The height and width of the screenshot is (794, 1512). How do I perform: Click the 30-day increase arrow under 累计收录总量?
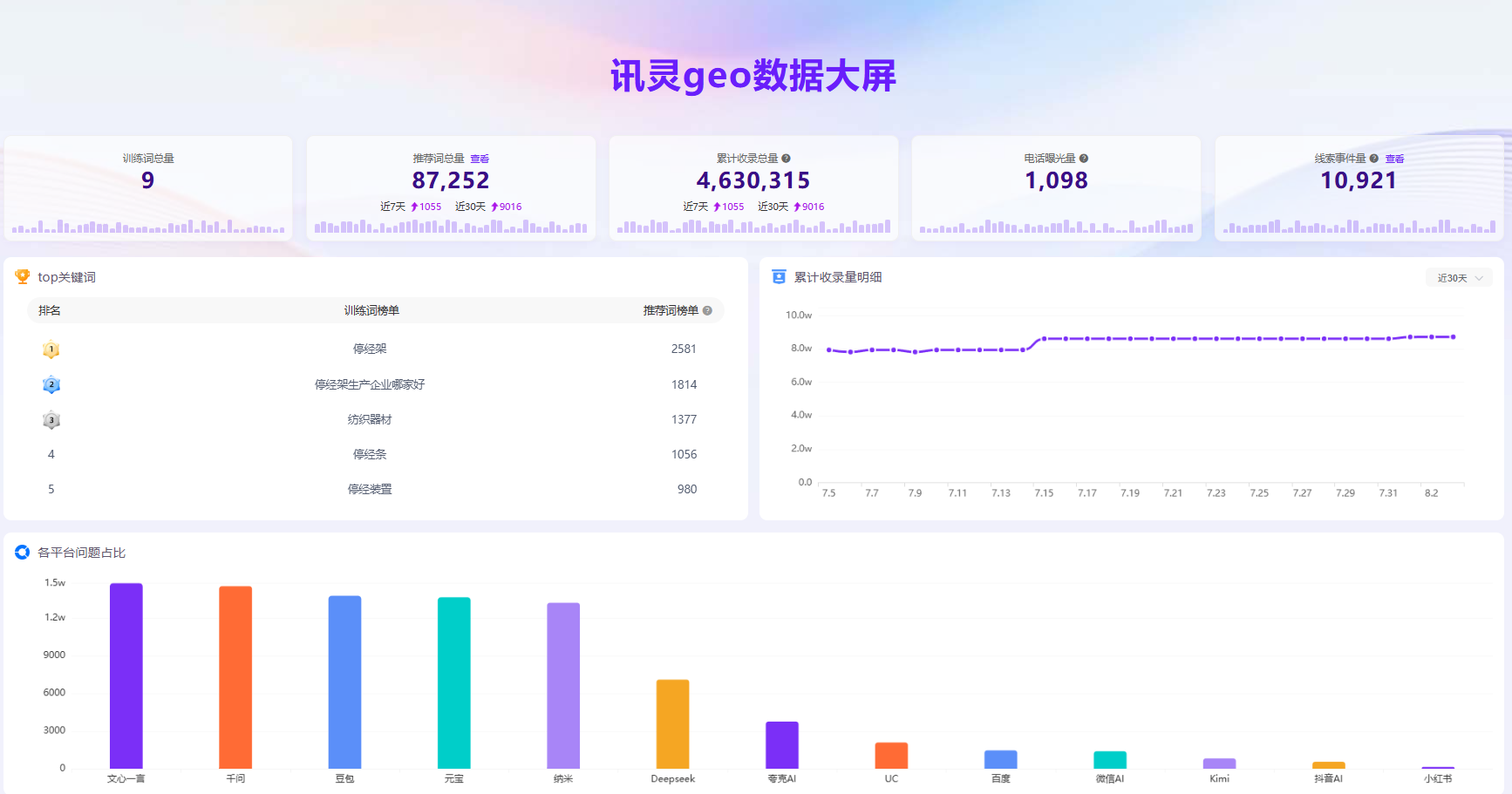coord(797,207)
